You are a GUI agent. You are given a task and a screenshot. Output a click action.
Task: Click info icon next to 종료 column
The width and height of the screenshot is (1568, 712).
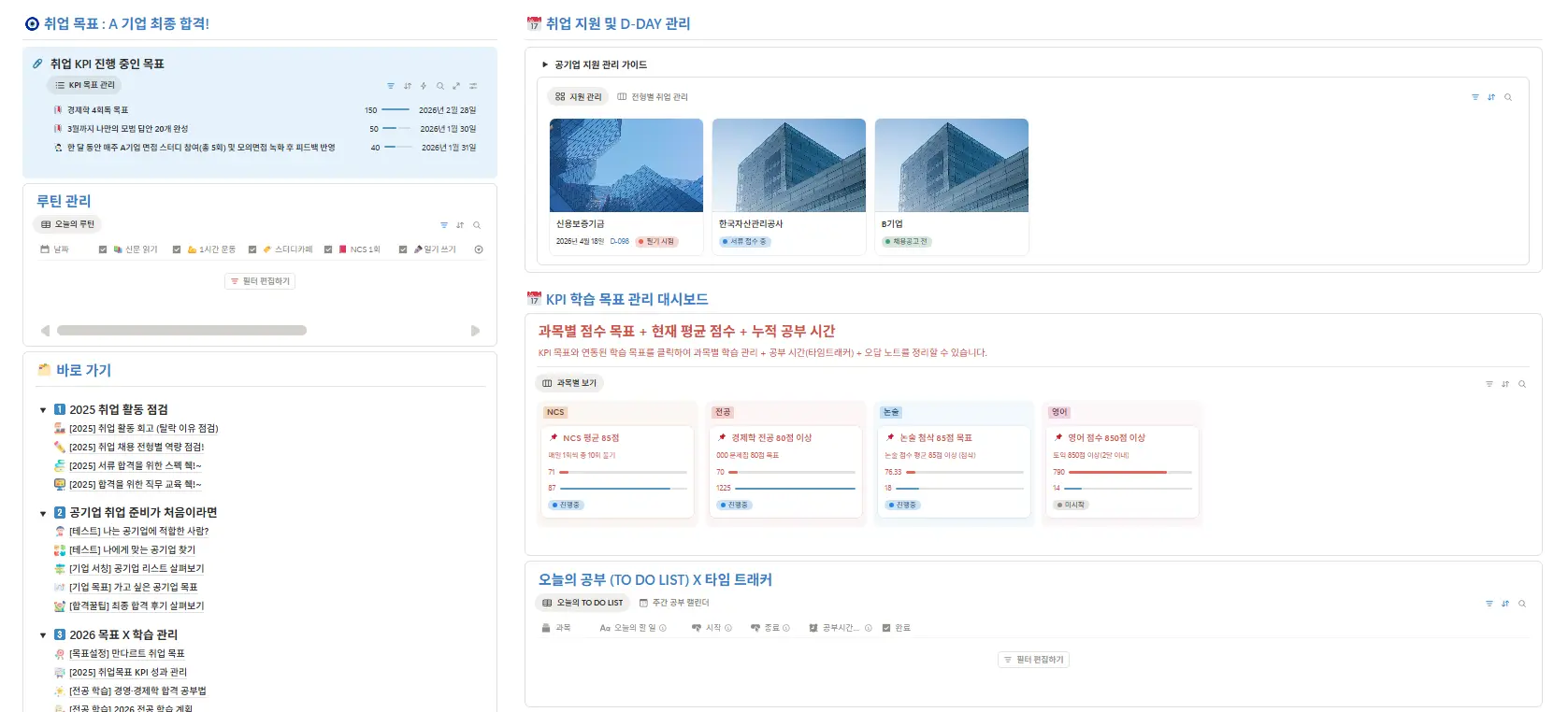coord(786,628)
